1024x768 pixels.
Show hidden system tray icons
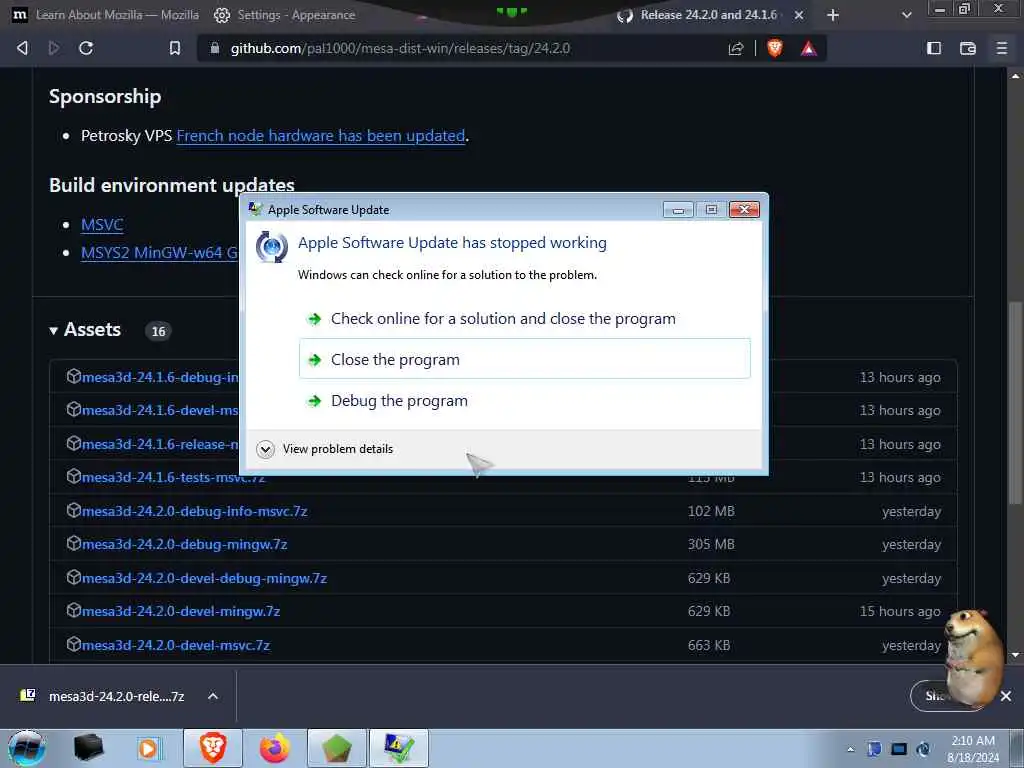[x=850, y=749]
